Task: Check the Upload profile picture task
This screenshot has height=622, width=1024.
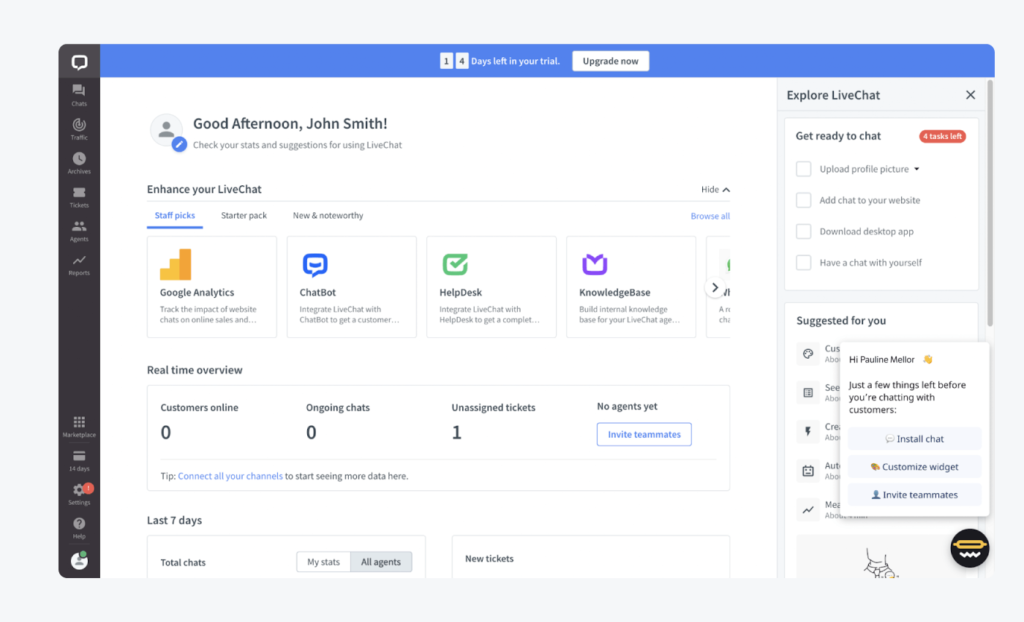Action: coord(803,169)
